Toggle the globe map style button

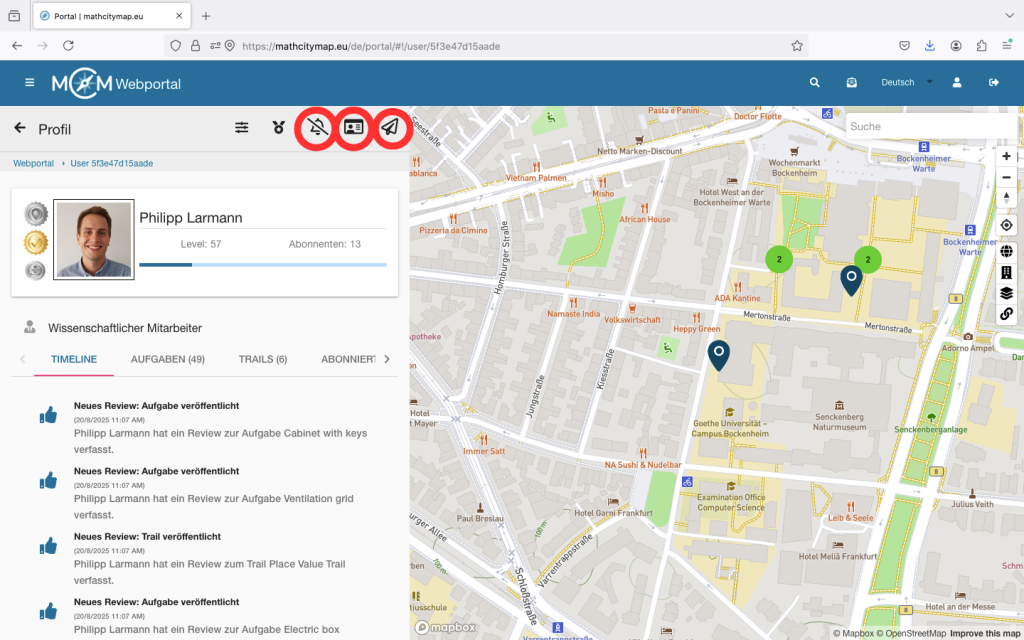1006,251
